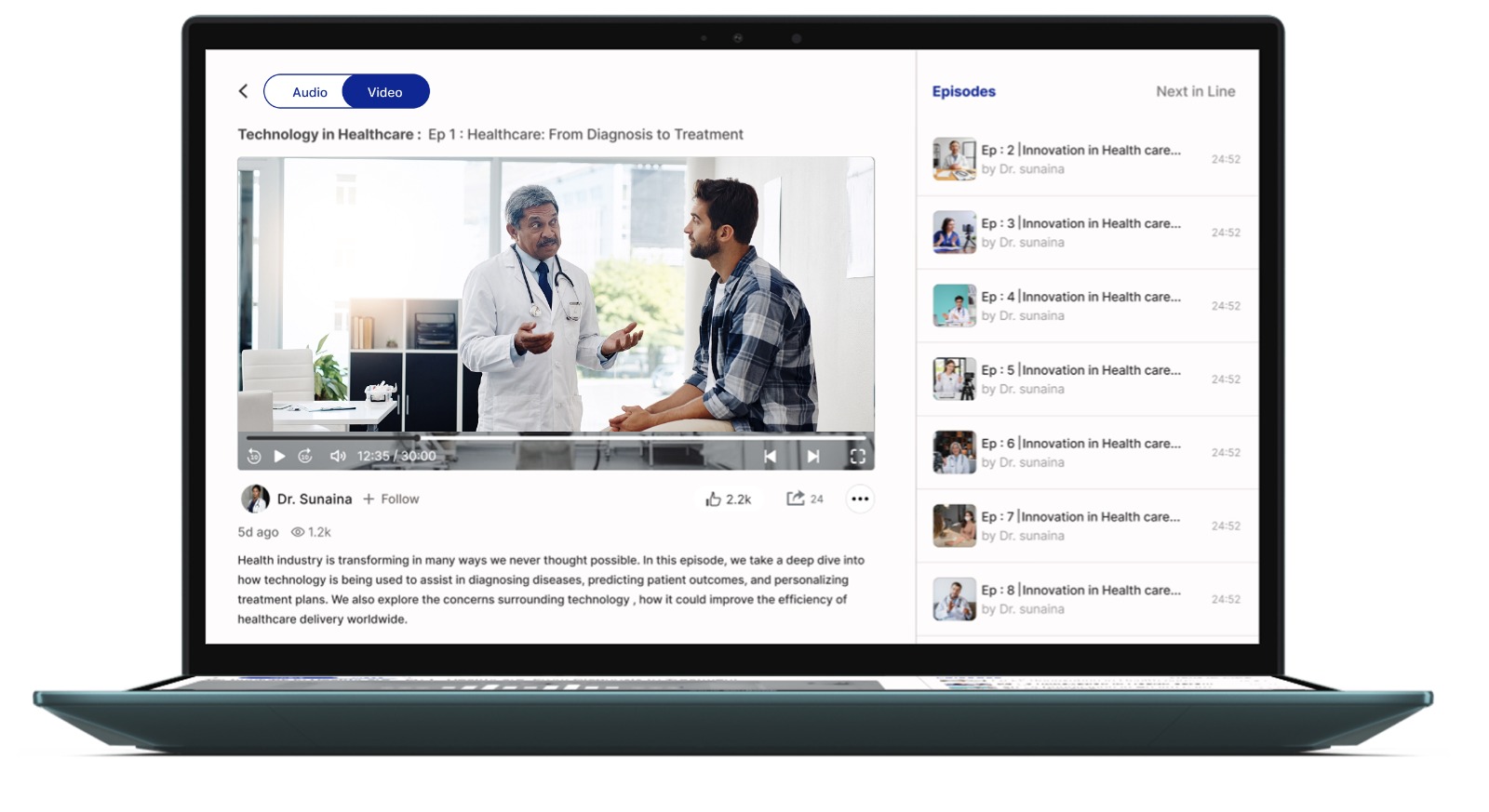The image size is (1489, 812).
Task: Like the video with thumbs up icon
Action: (713, 499)
